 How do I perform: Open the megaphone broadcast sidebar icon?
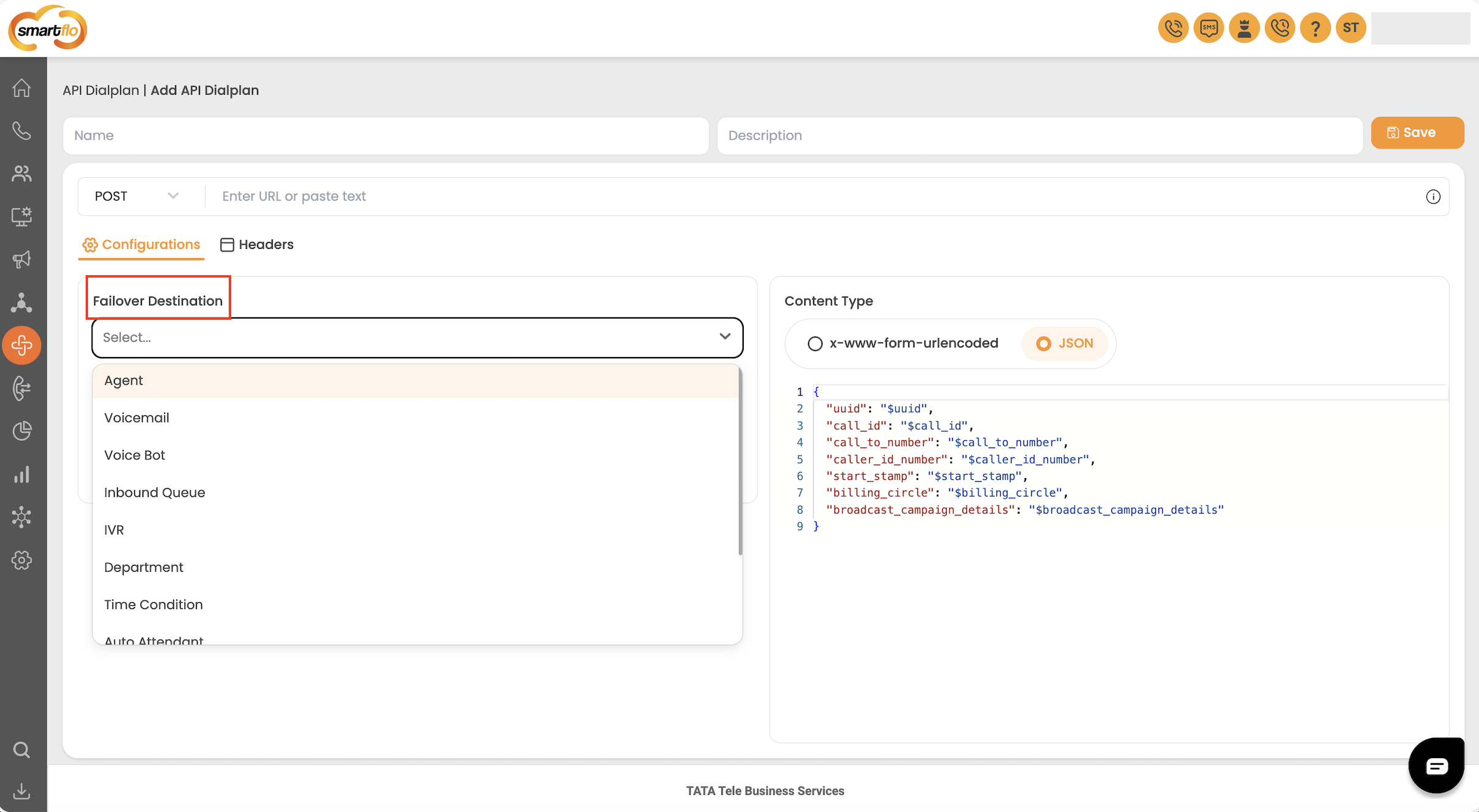point(21,259)
